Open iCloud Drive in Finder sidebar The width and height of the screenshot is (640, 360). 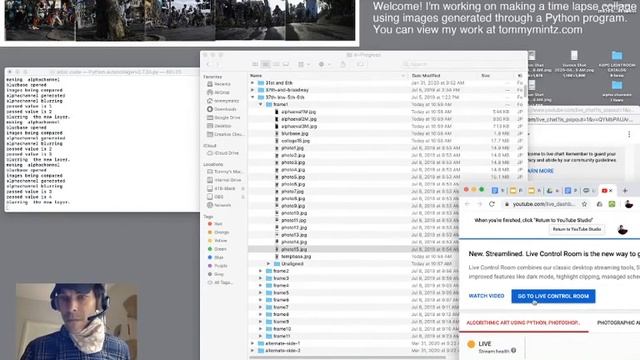tap(223, 153)
